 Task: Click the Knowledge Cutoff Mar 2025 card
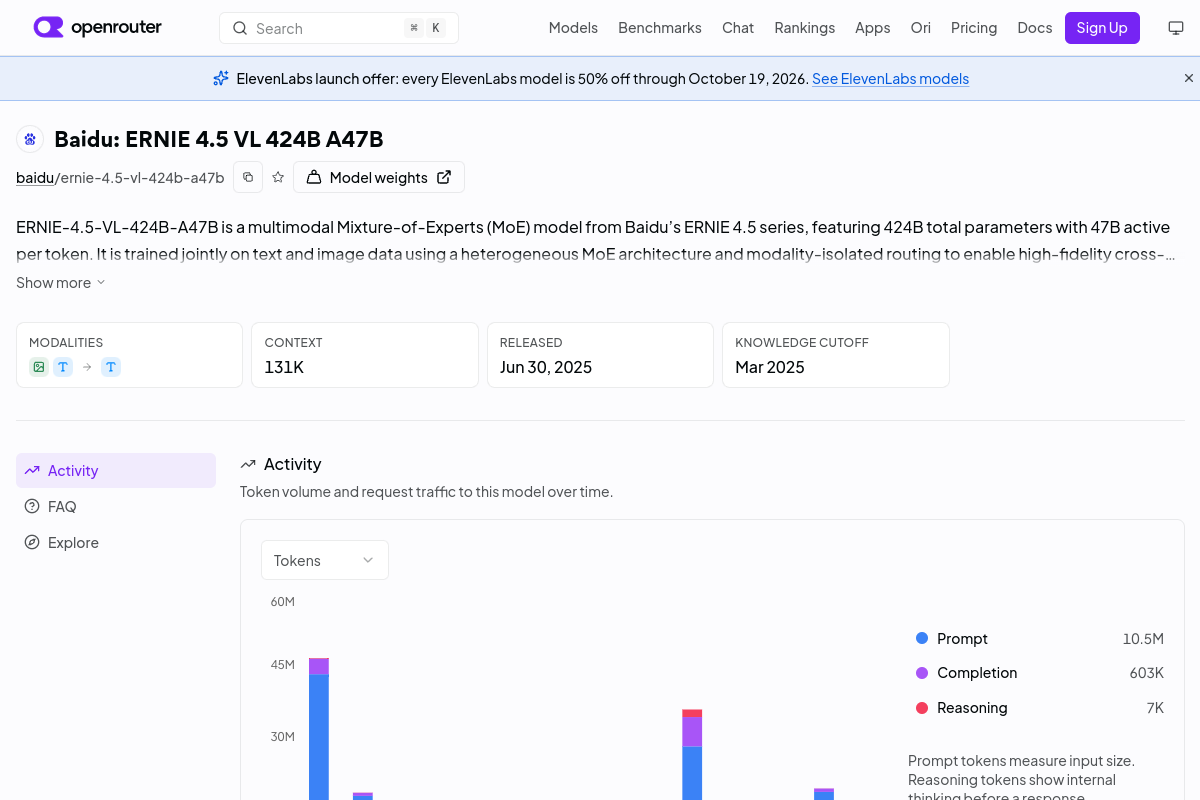[836, 355]
